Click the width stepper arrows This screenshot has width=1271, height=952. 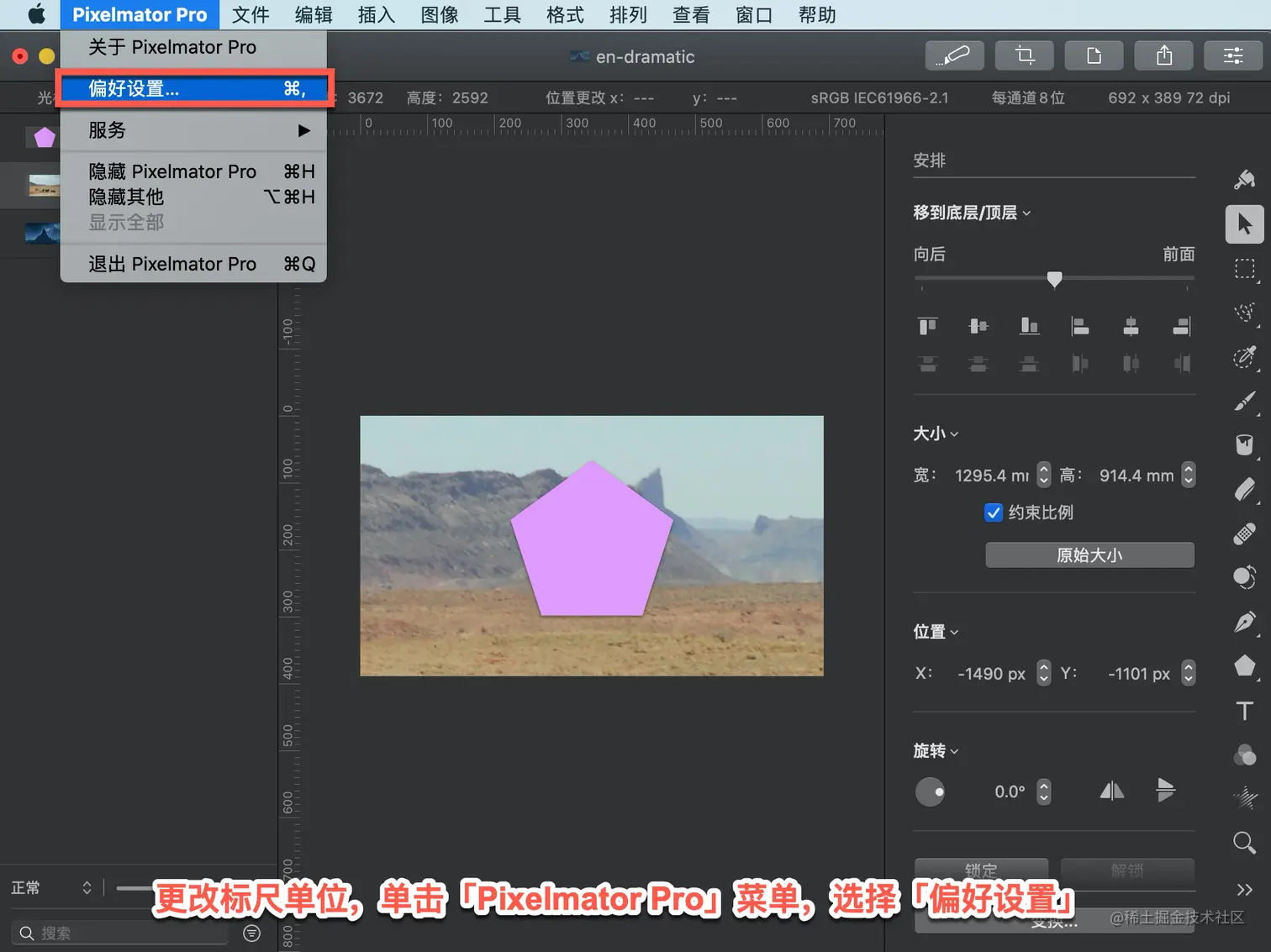pyautogui.click(x=1043, y=476)
